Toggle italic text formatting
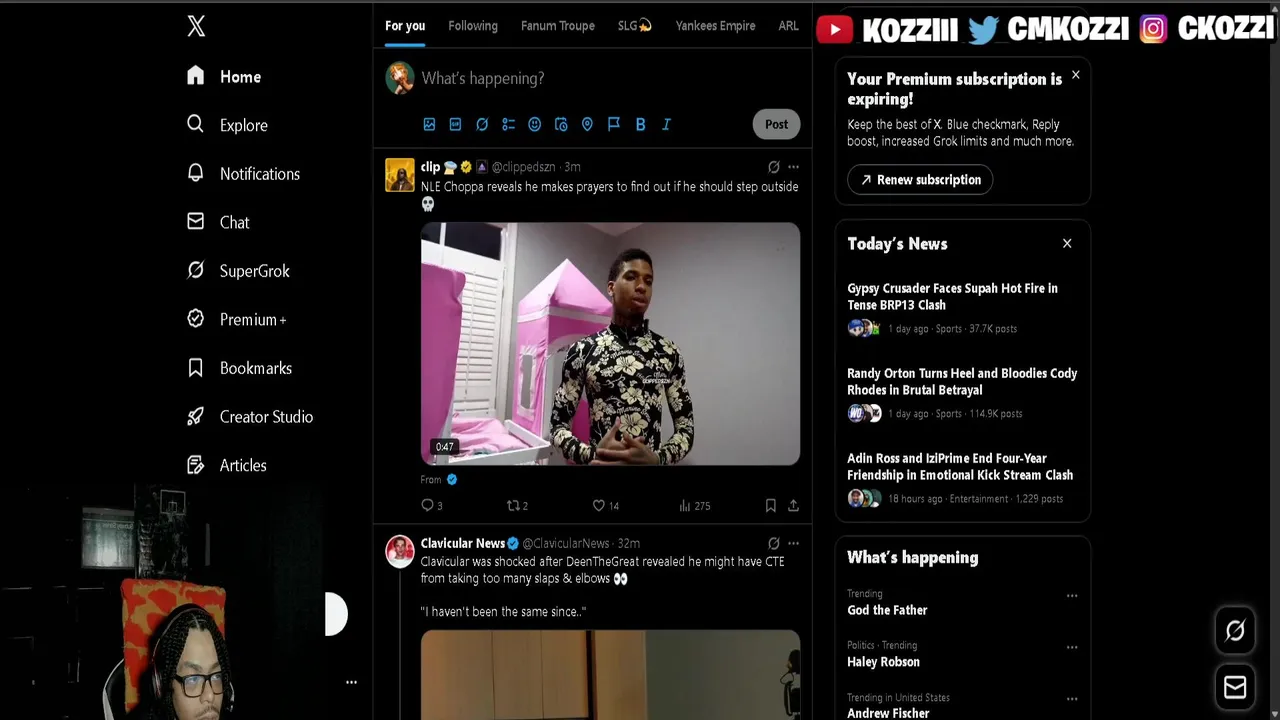Screen dimensions: 1280x720 (x=666, y=124)
